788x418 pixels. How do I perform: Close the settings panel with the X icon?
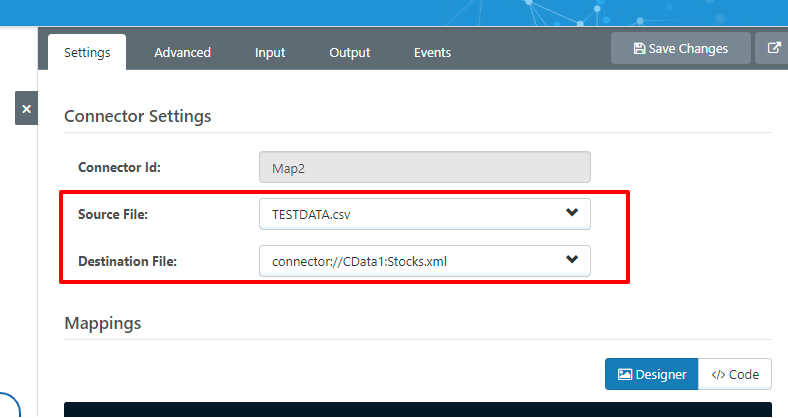tap(26, 108)
